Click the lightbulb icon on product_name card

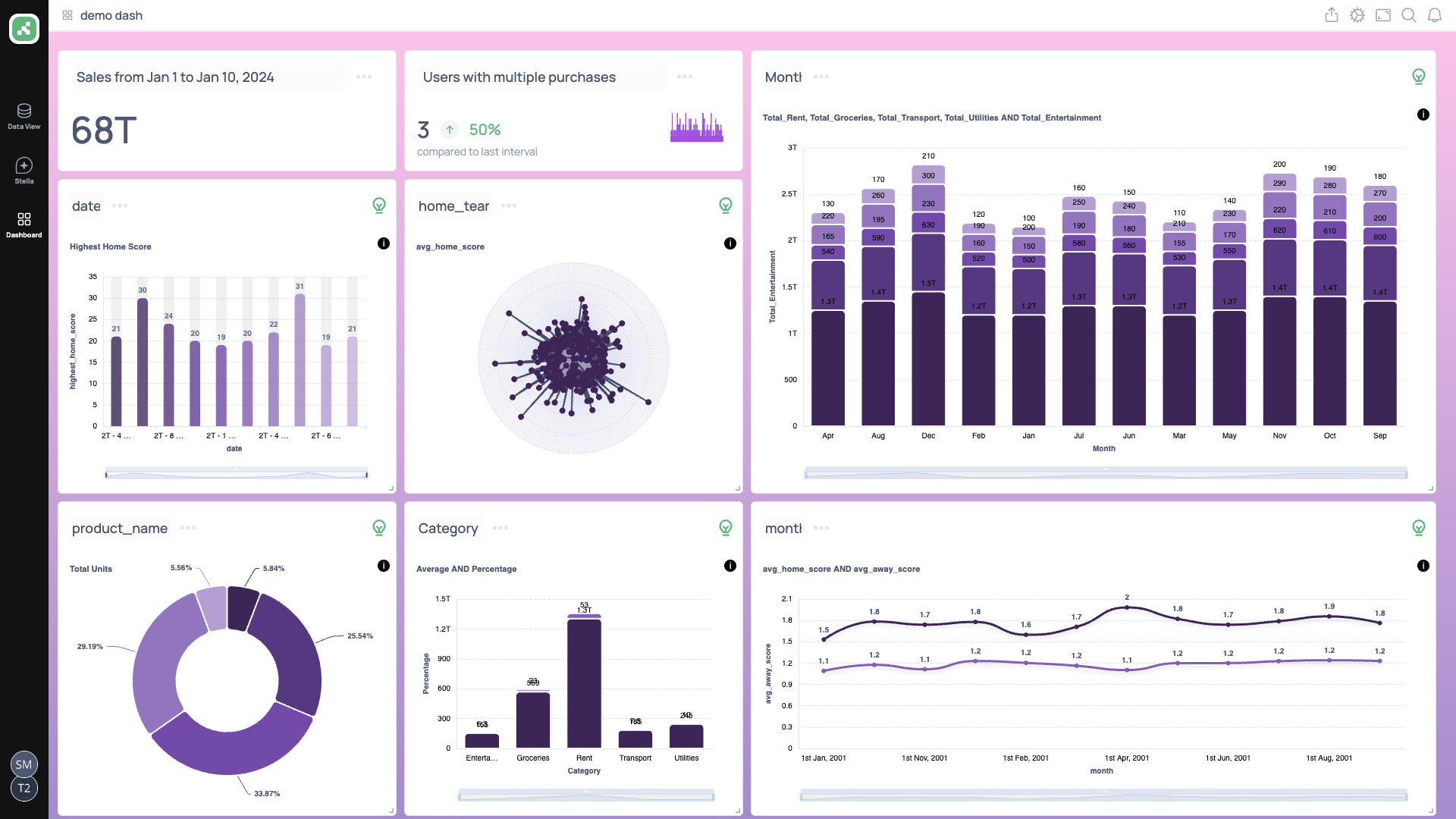point(379,528)
